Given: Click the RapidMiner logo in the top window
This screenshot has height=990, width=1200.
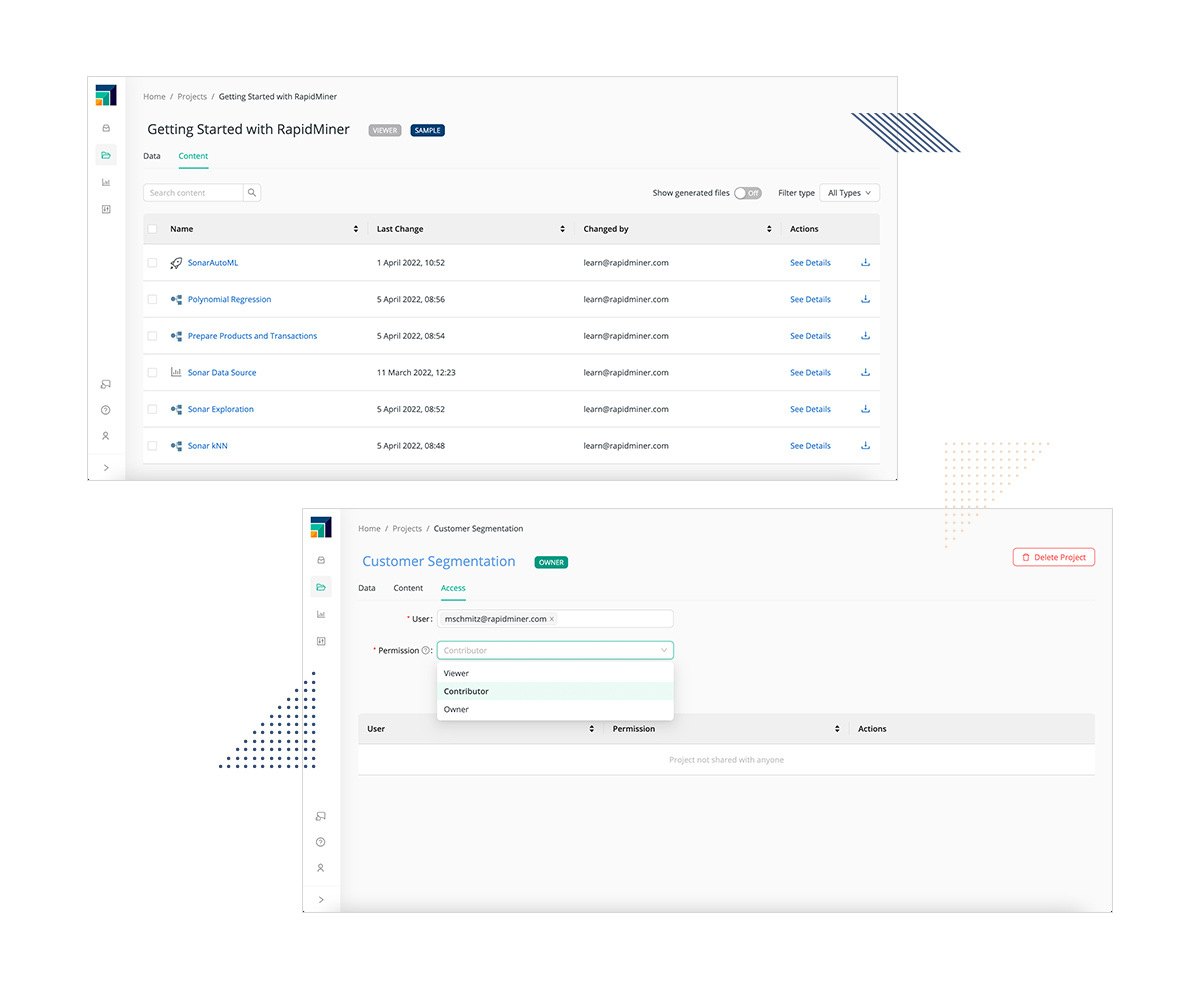Looking at the screenshot, I should click(x=106, y=95).
